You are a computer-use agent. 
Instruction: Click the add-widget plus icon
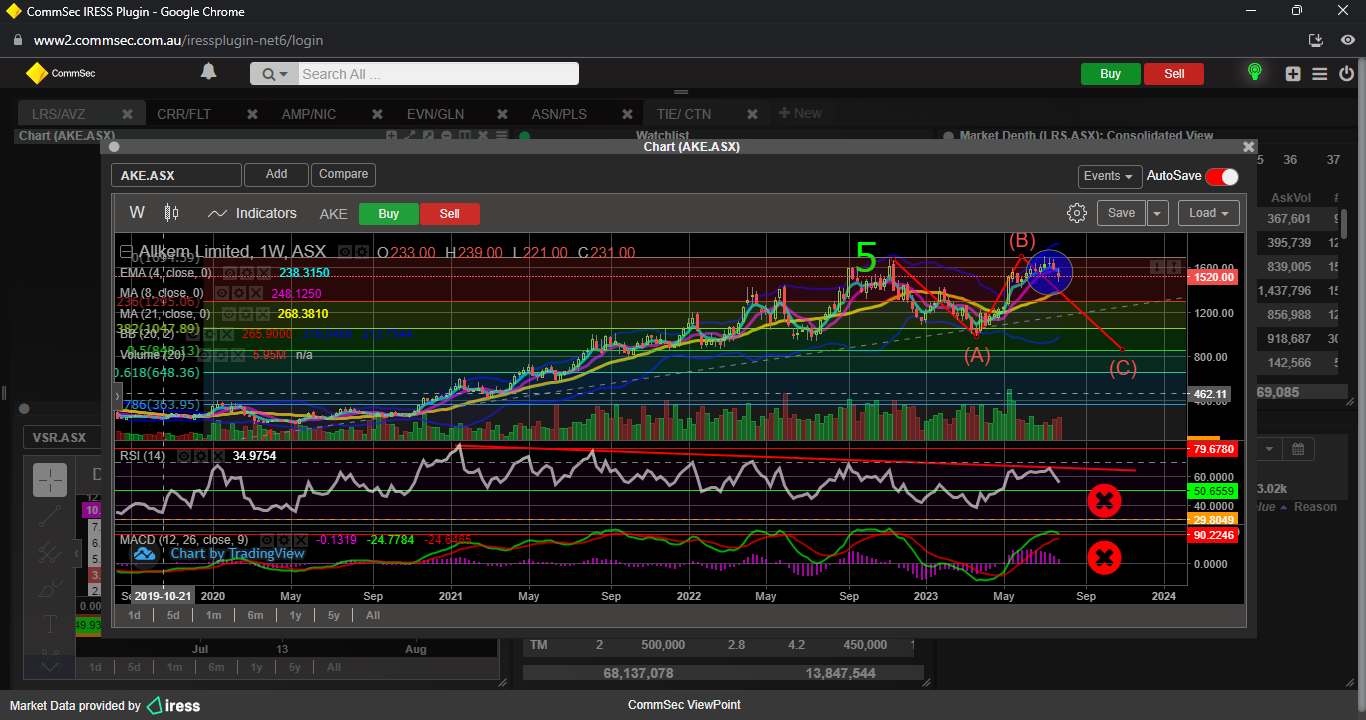(1293, 73)
